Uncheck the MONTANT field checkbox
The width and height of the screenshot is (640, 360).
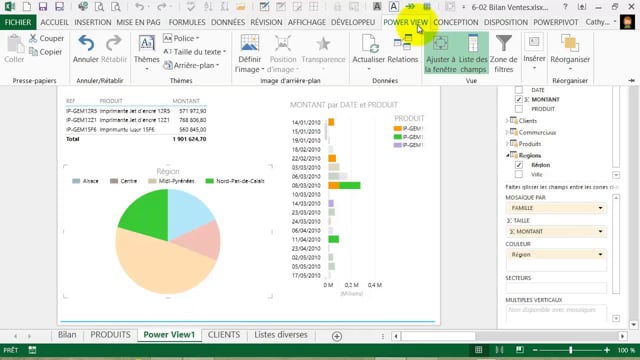pos(519,99)
